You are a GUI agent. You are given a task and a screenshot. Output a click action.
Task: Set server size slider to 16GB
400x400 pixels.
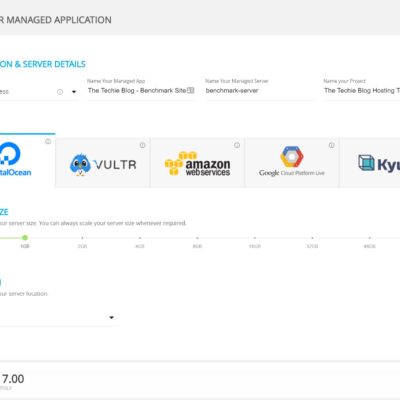pyautogui.click(x=255, y=238)
